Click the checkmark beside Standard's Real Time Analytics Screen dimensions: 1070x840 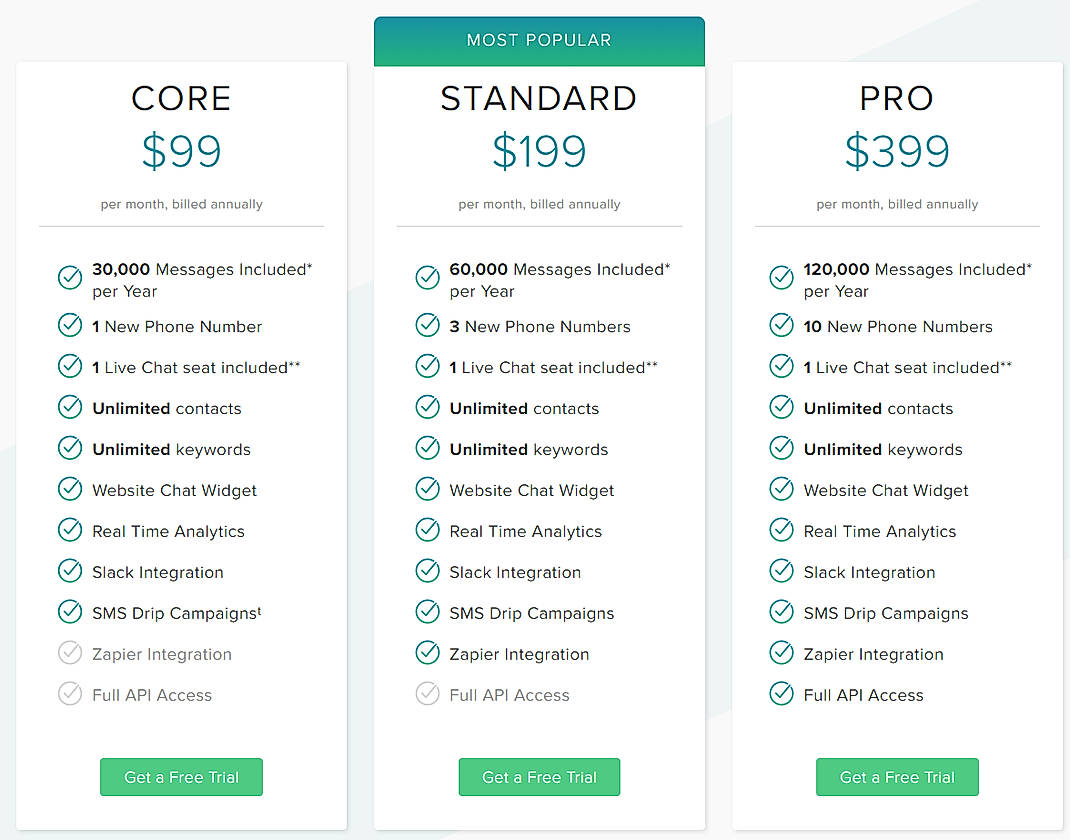[x=427, y=531]
